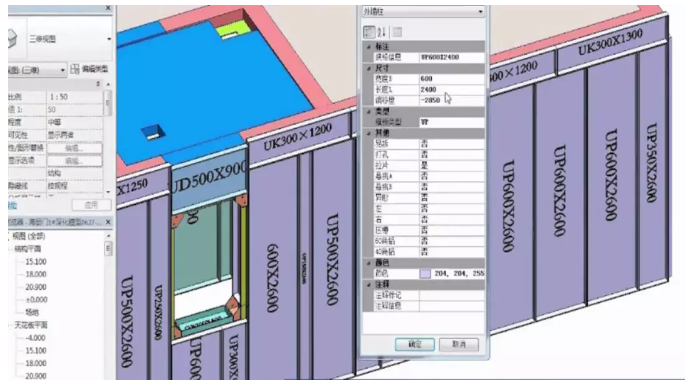The image size is (699, 391).
Task: Toggle the 60斜铝 value 否
Action: click(452, 241)
